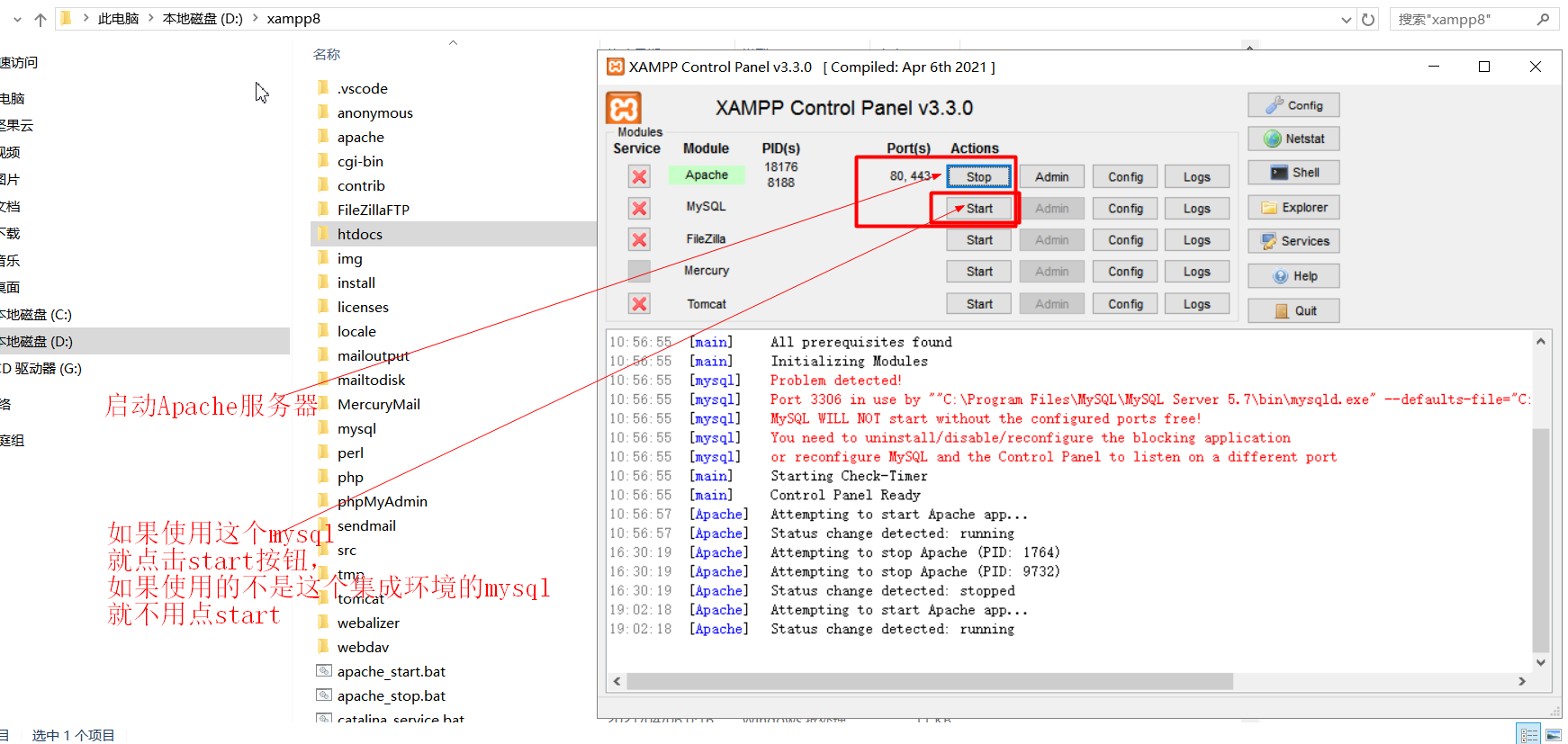Select the .vscode folder
Viewport: 1568px width, 744px height.
[x=363, y=89]
